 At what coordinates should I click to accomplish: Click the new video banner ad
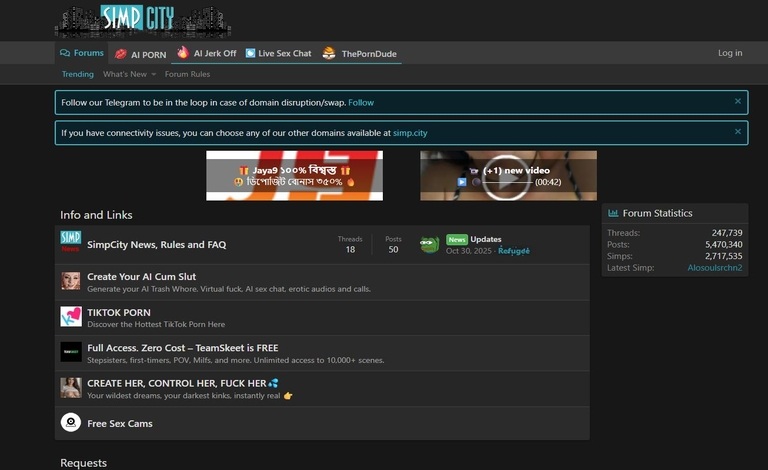(508, 175)
